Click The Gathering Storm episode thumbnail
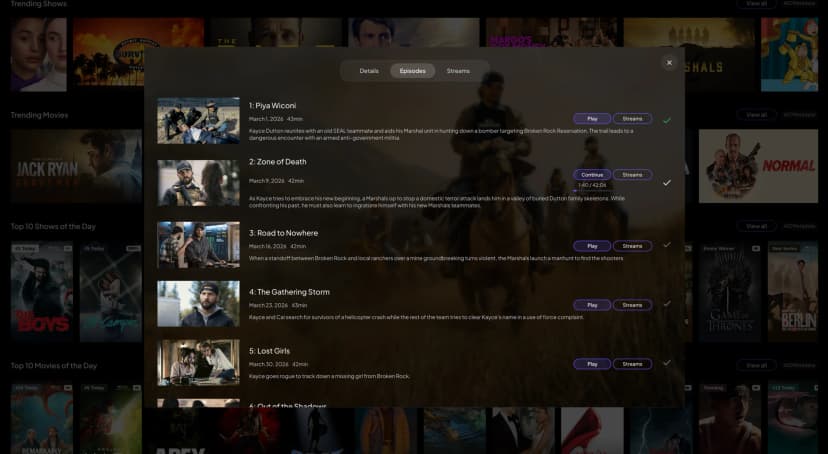 [199, 304]
